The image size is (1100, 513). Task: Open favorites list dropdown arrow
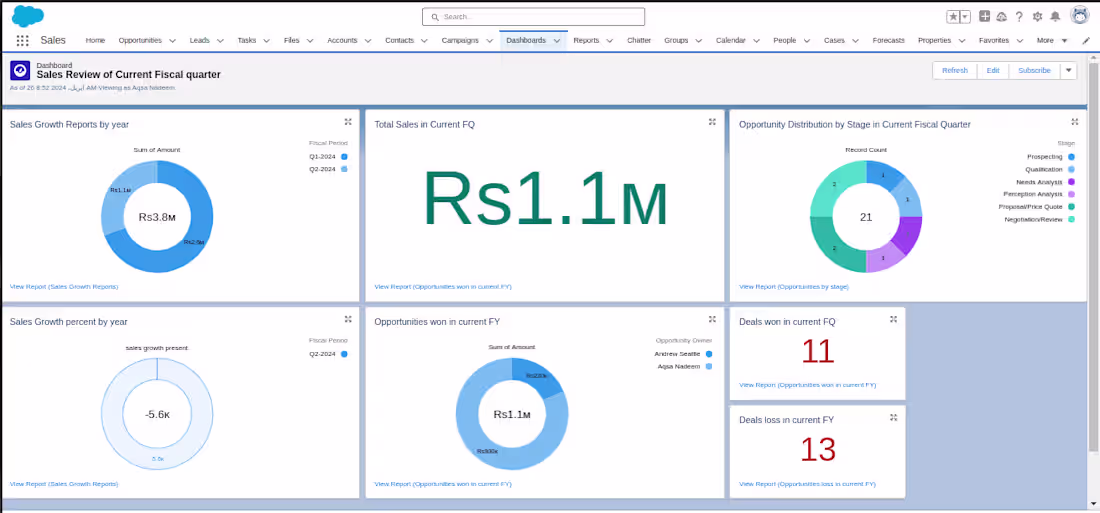(x=966, y=17)
